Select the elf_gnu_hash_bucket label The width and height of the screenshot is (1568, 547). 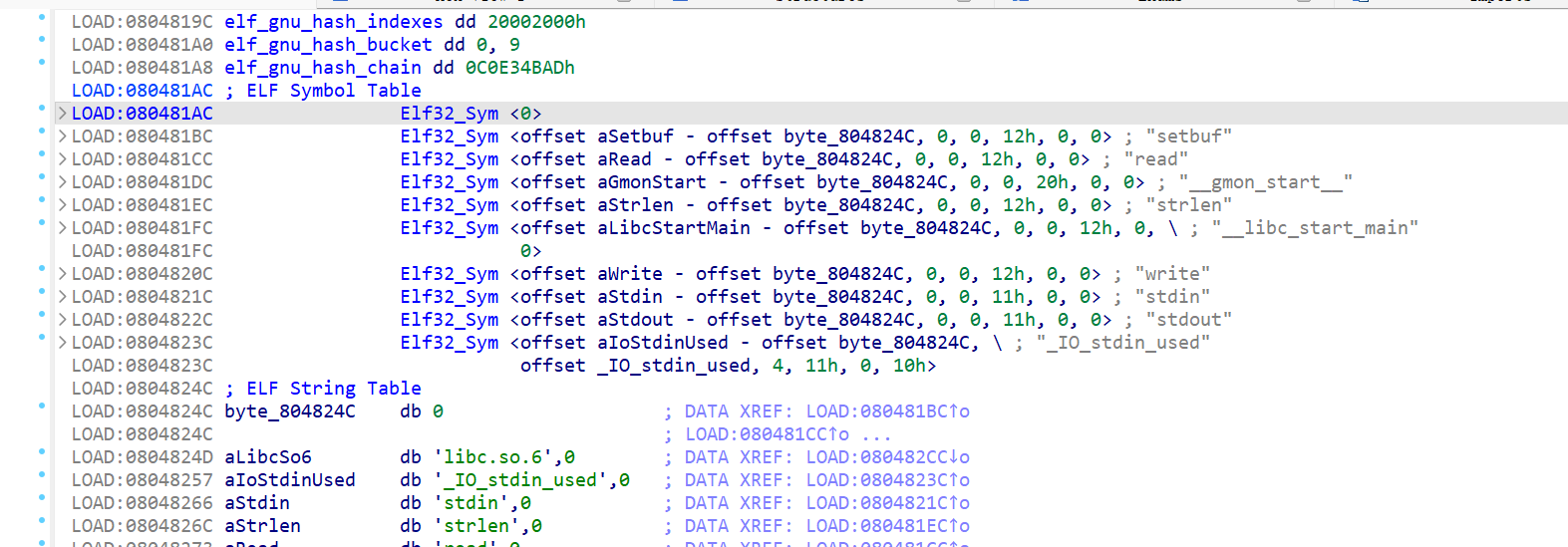[328, 45]
